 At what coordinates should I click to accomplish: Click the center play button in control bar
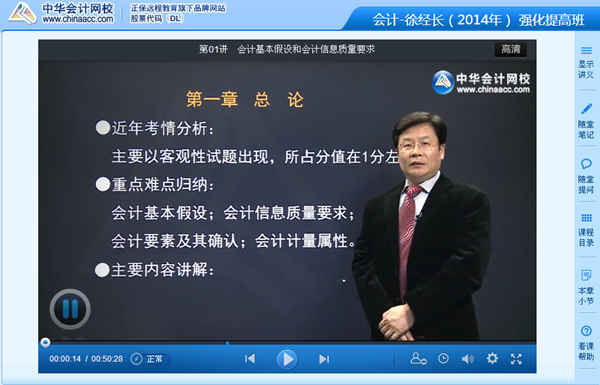[287, 359]
